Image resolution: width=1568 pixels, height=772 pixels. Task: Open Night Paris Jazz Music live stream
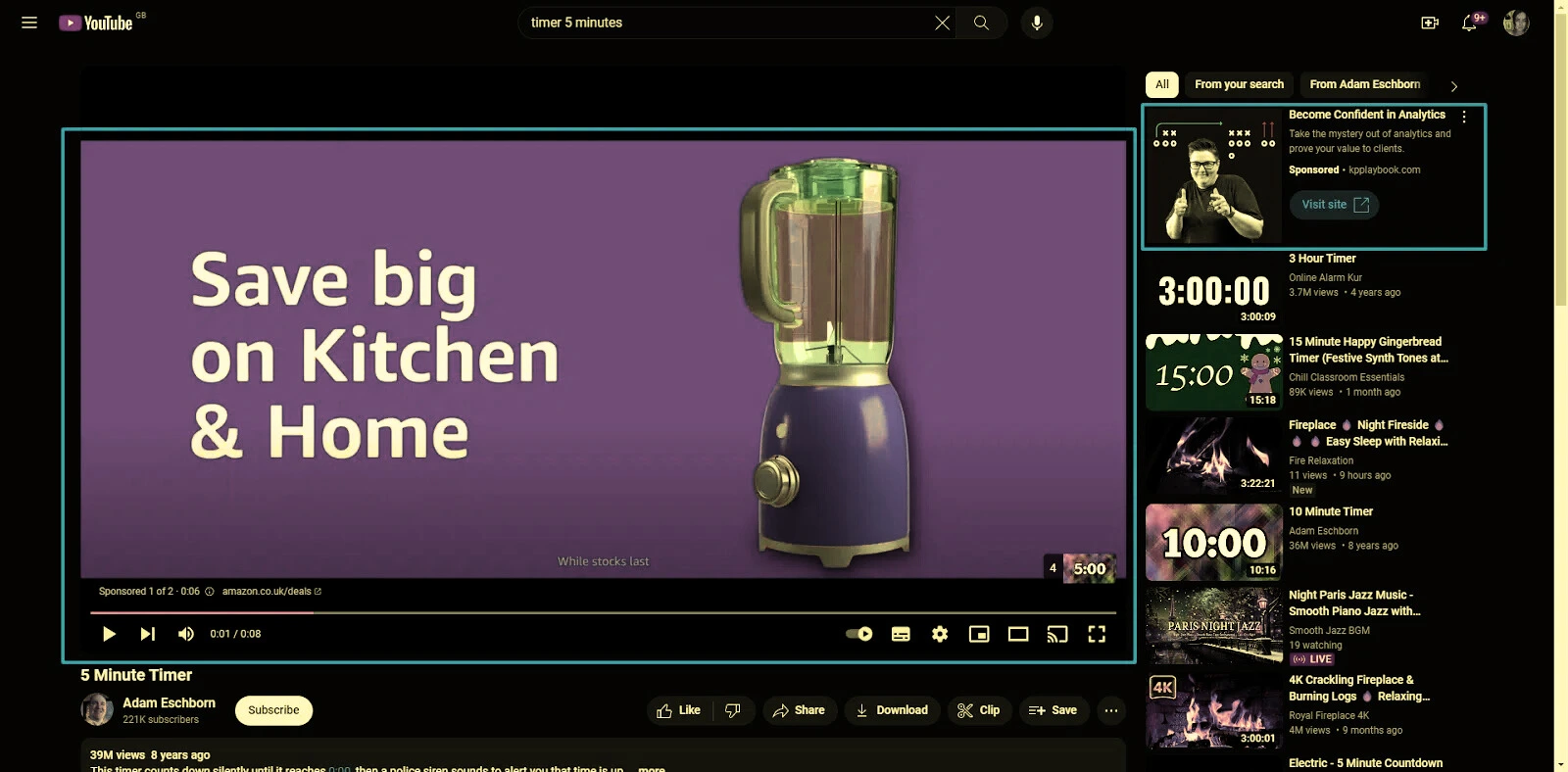point(1213,625)
